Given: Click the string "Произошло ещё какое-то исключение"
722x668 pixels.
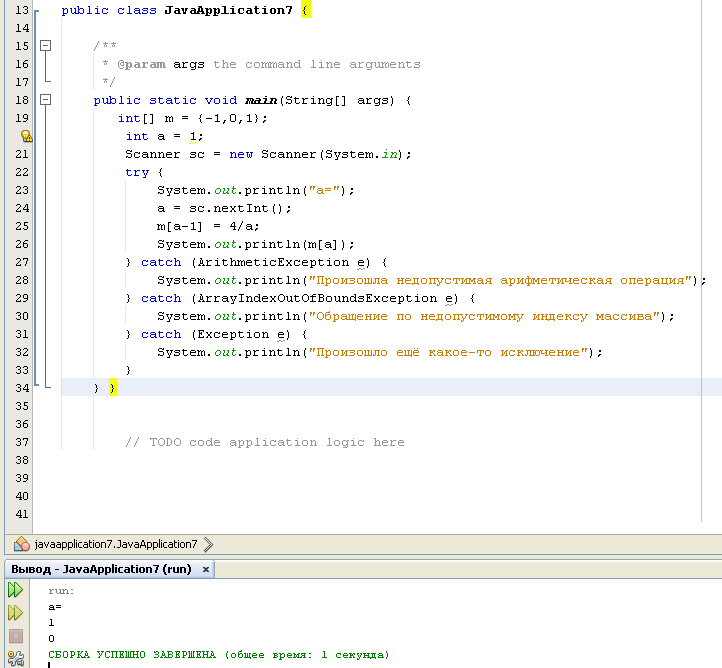Looking at the screenshot, I should [448, 352].
